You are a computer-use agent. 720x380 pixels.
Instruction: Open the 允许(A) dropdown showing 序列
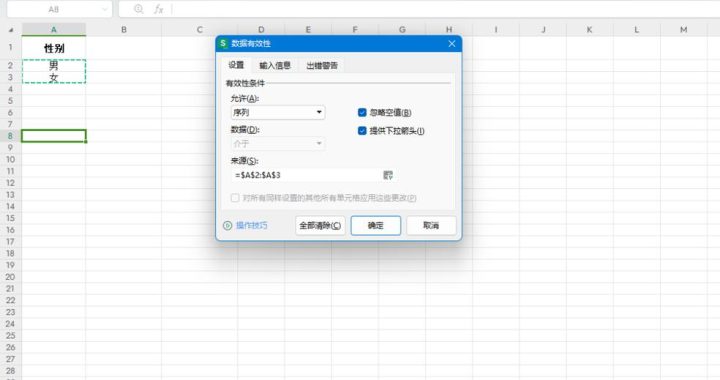pyautogui.click(x=278, y=112)
